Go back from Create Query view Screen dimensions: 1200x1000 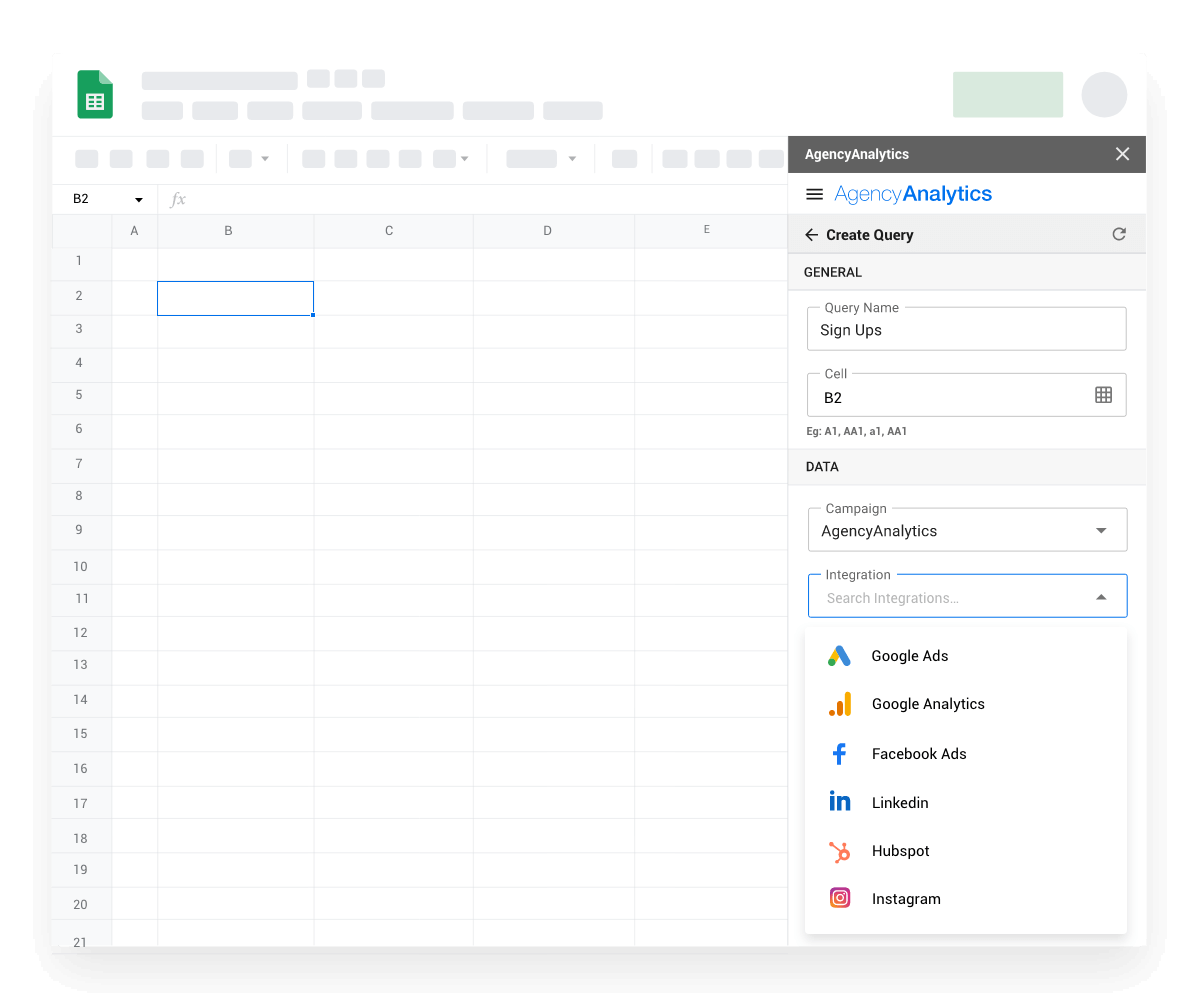click(x=811, y=234)
